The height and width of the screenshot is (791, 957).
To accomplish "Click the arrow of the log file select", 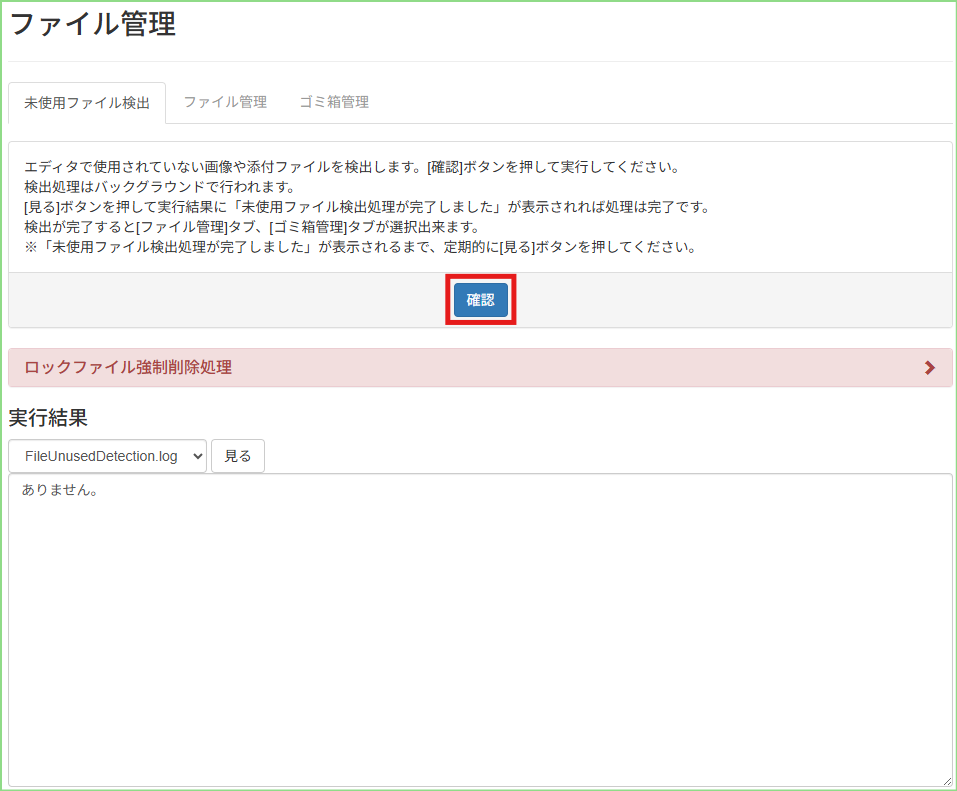I will [x=195, y=456].
